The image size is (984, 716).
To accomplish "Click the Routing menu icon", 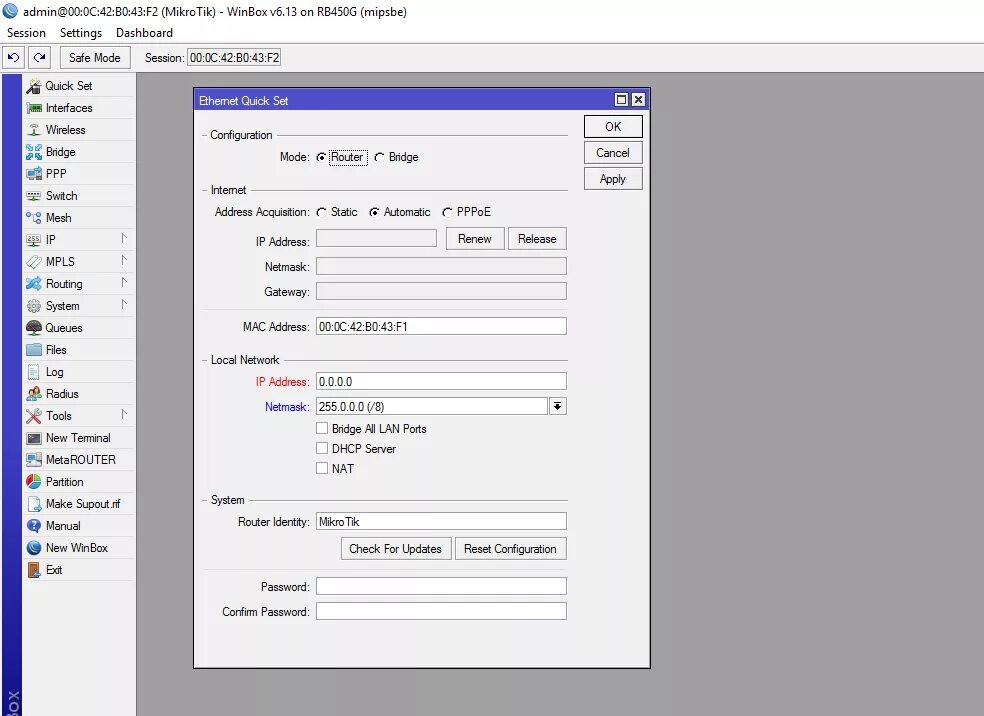I will coord(33,284).
